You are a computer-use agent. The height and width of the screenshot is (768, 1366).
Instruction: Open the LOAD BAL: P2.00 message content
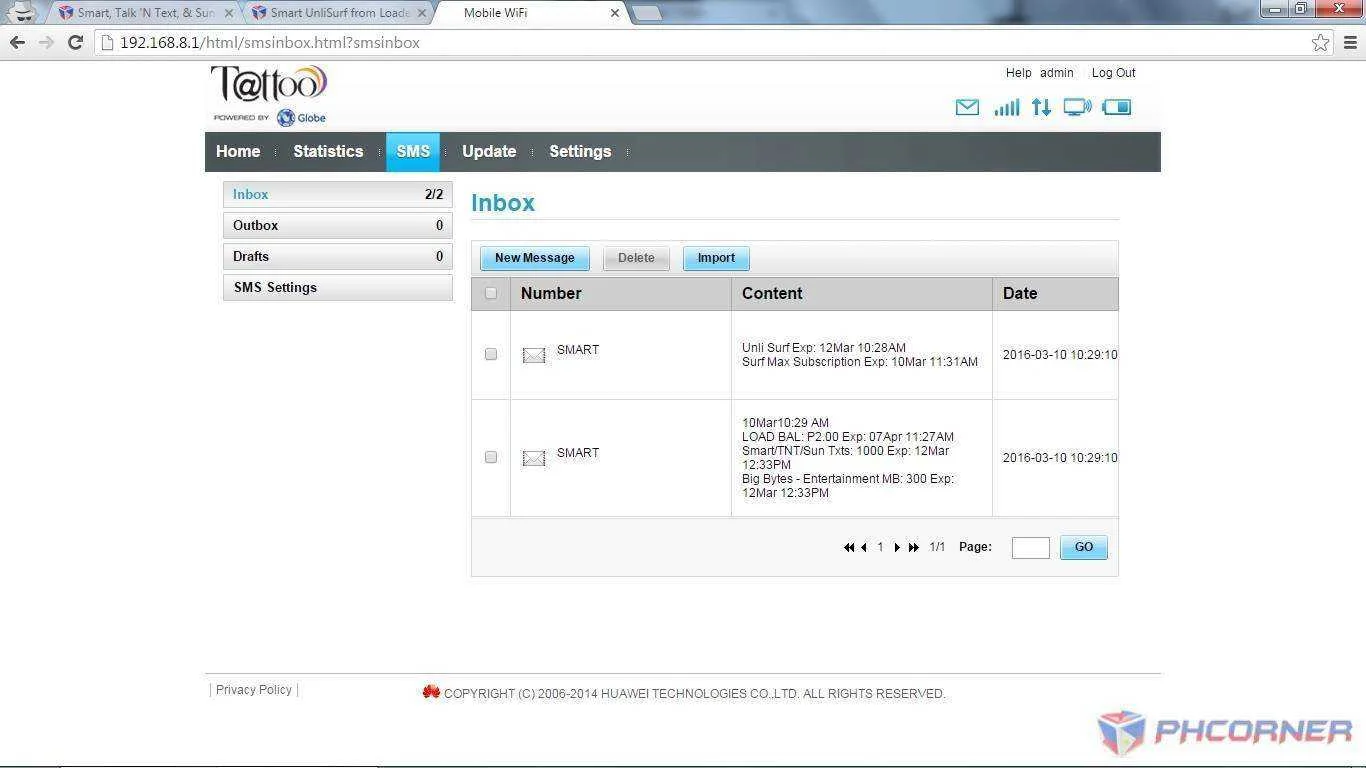[848, 458]
